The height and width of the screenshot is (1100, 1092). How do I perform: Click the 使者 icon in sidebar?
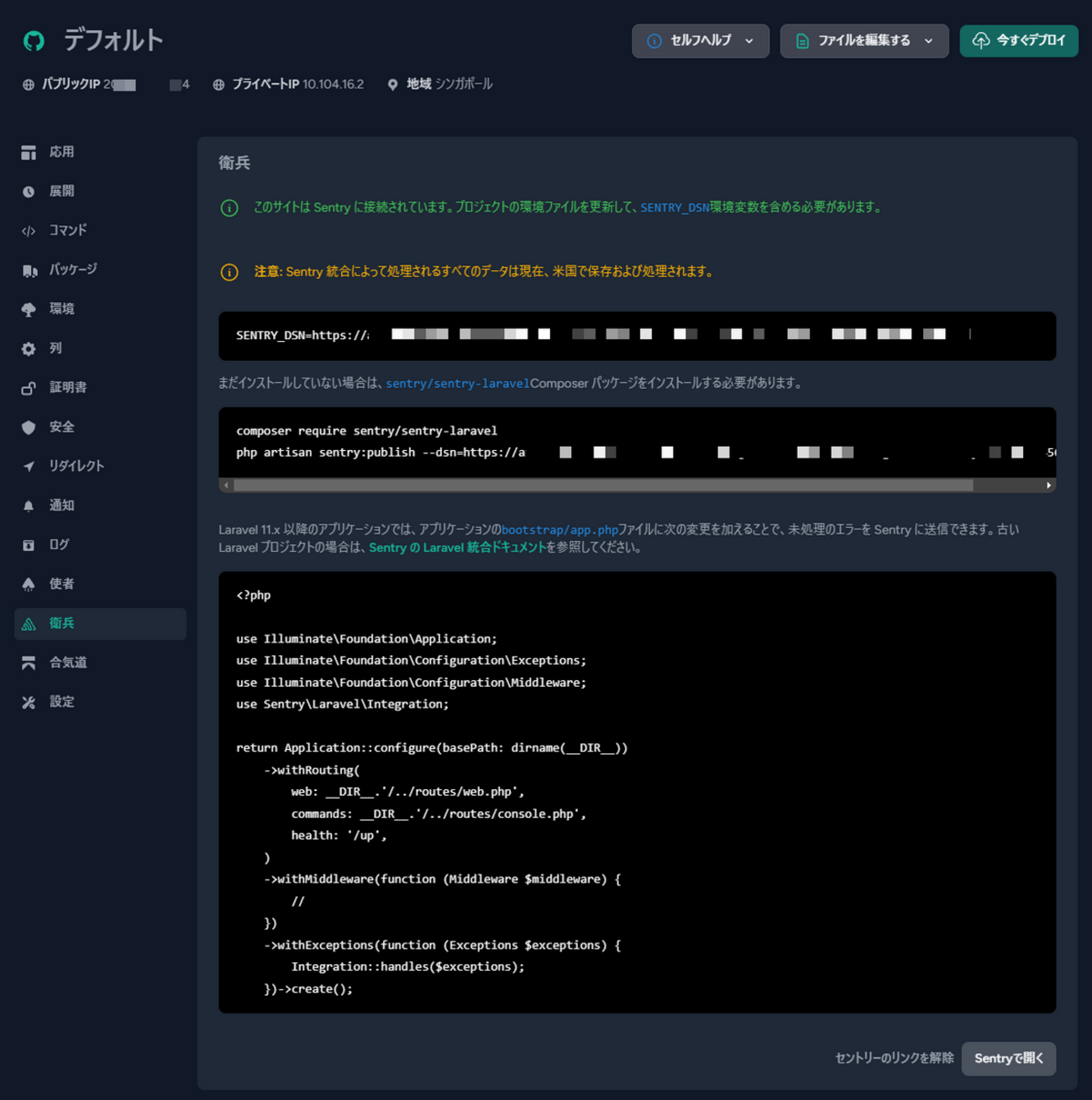[x=29, y=584]
